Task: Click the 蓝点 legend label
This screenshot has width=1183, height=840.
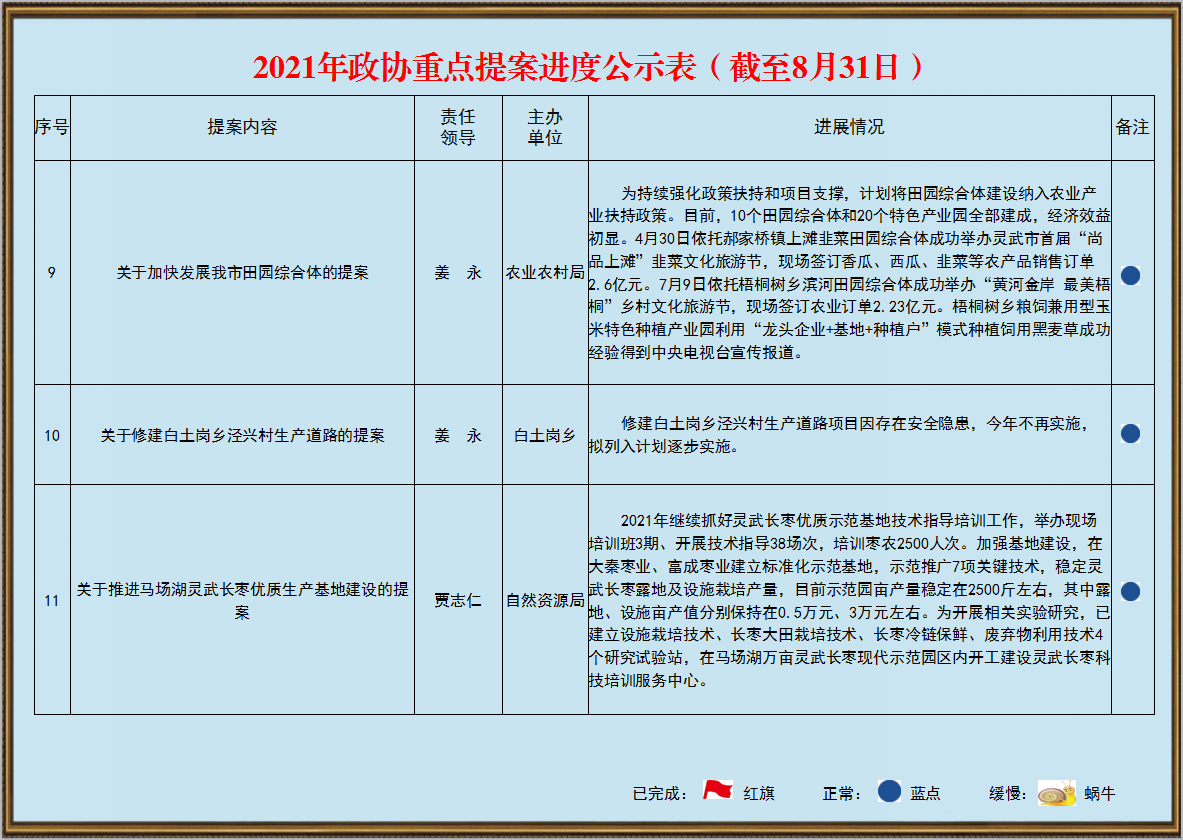Action: 926,794
